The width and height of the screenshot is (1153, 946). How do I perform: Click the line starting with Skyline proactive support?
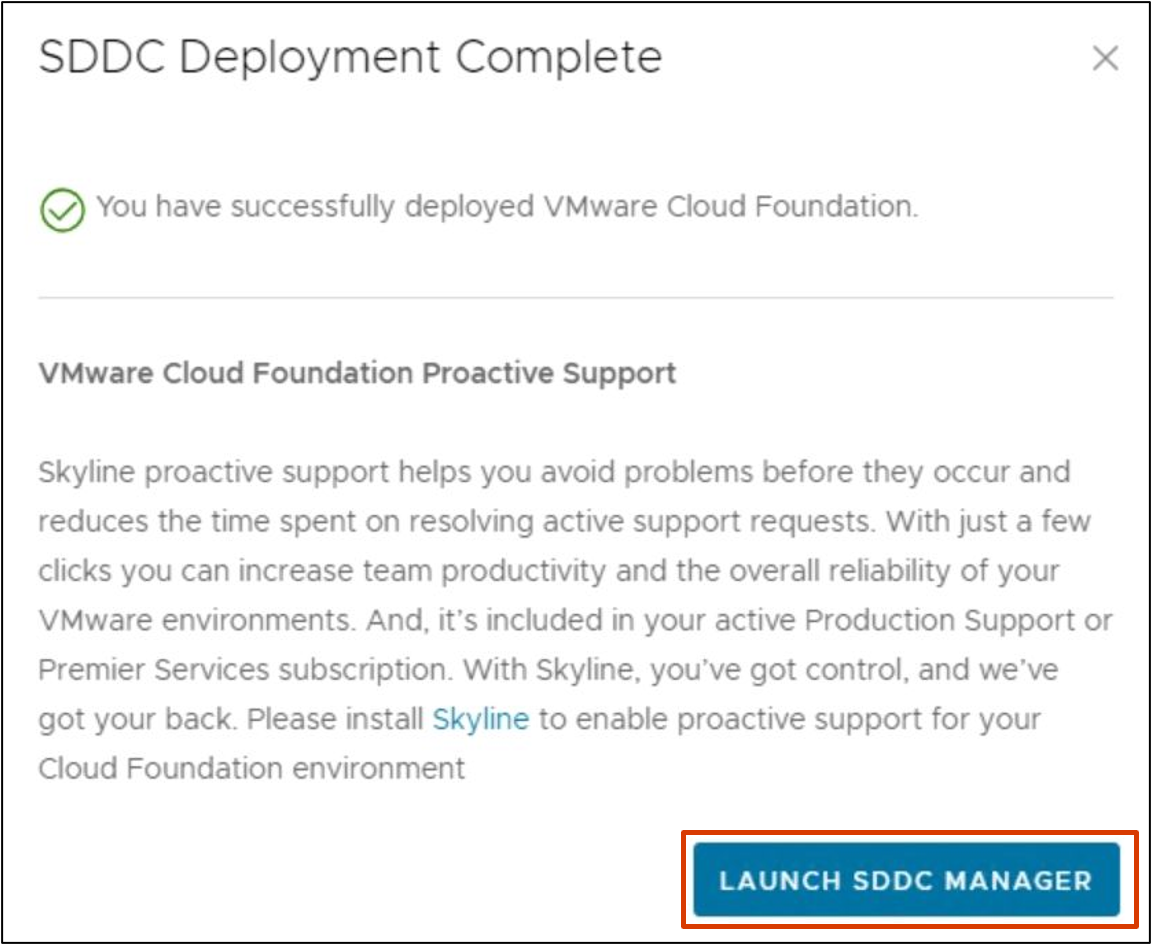[x=554, y=472]
